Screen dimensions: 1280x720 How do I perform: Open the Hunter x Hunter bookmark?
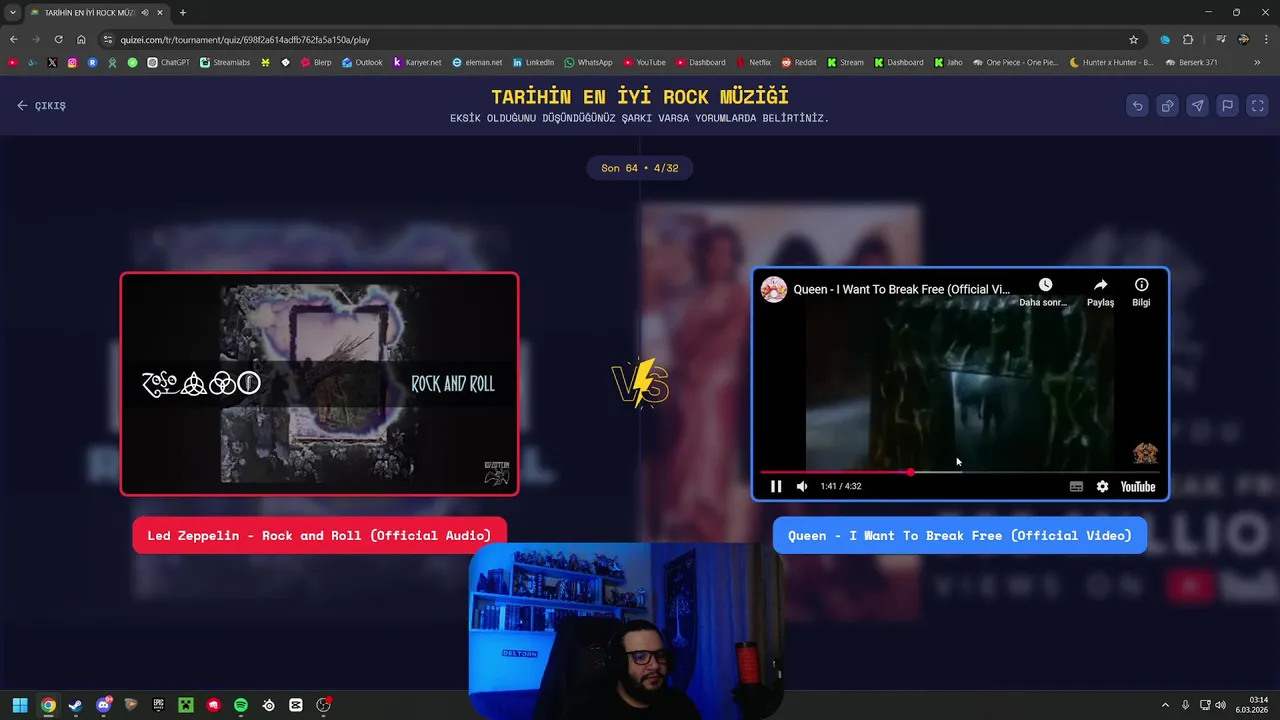(x=1111, y=62)
